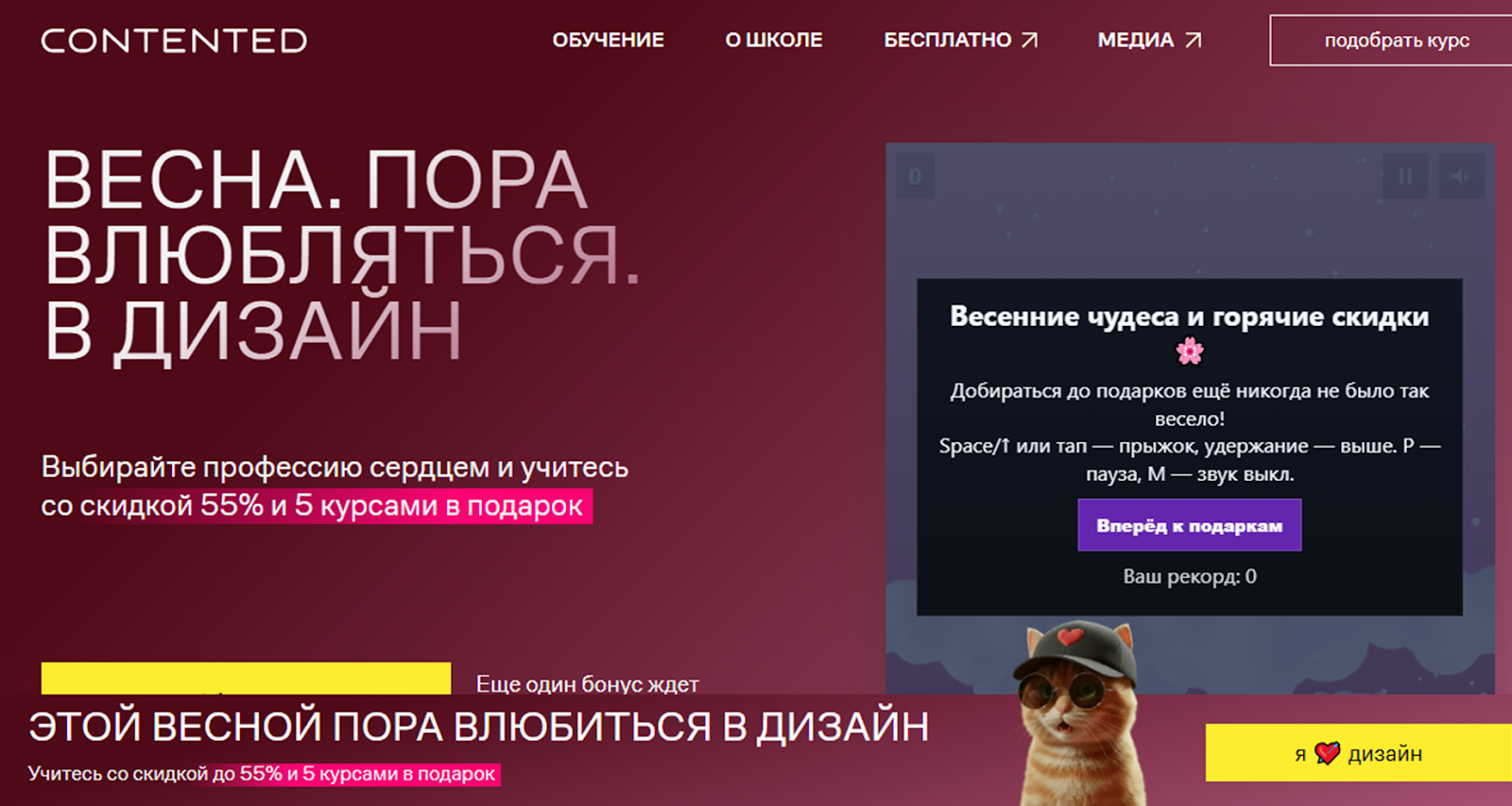Click the game score counter showing 0

tap(915, 176)
